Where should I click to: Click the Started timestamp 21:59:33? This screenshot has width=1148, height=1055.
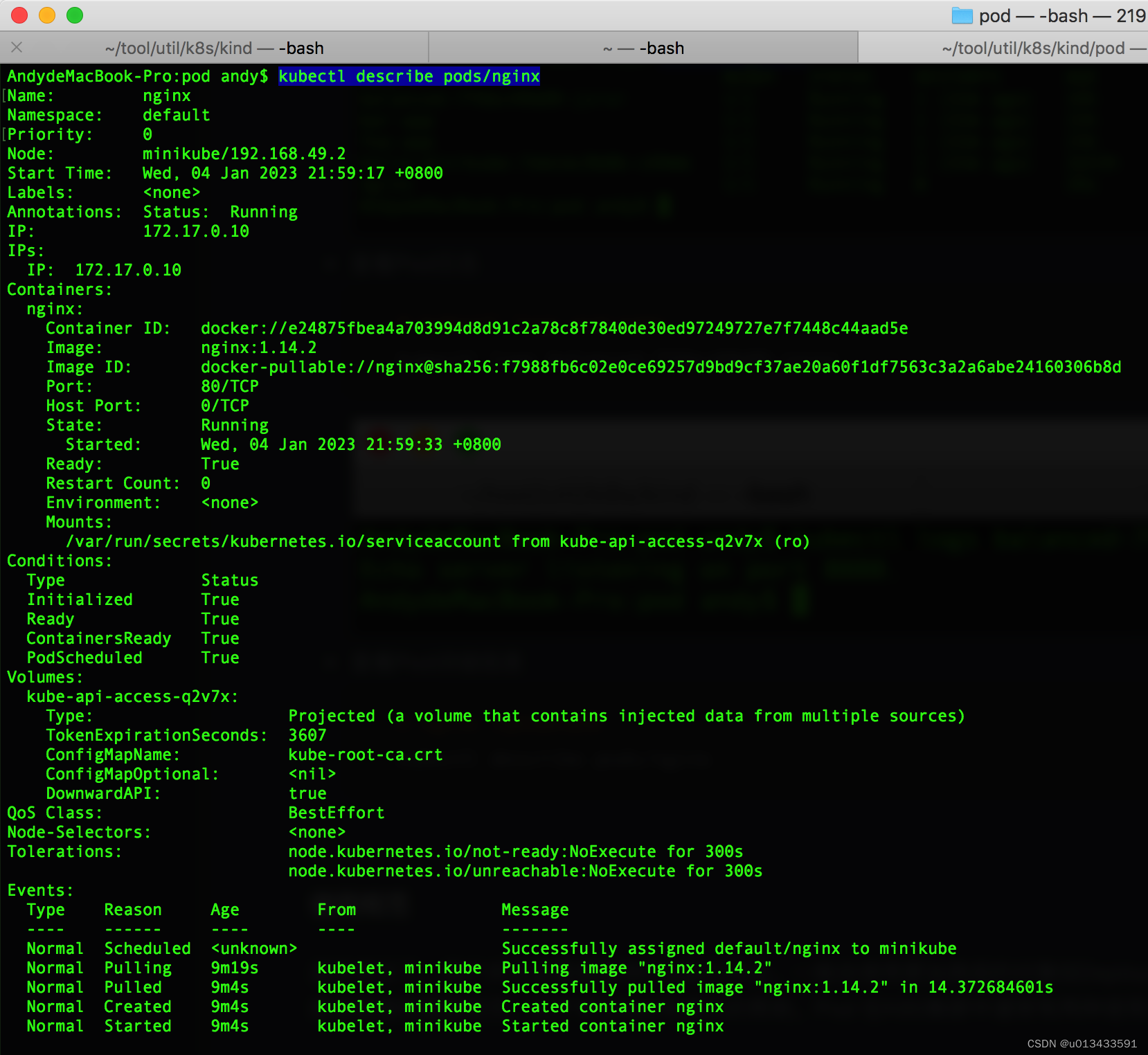click(x=404, y=444)
